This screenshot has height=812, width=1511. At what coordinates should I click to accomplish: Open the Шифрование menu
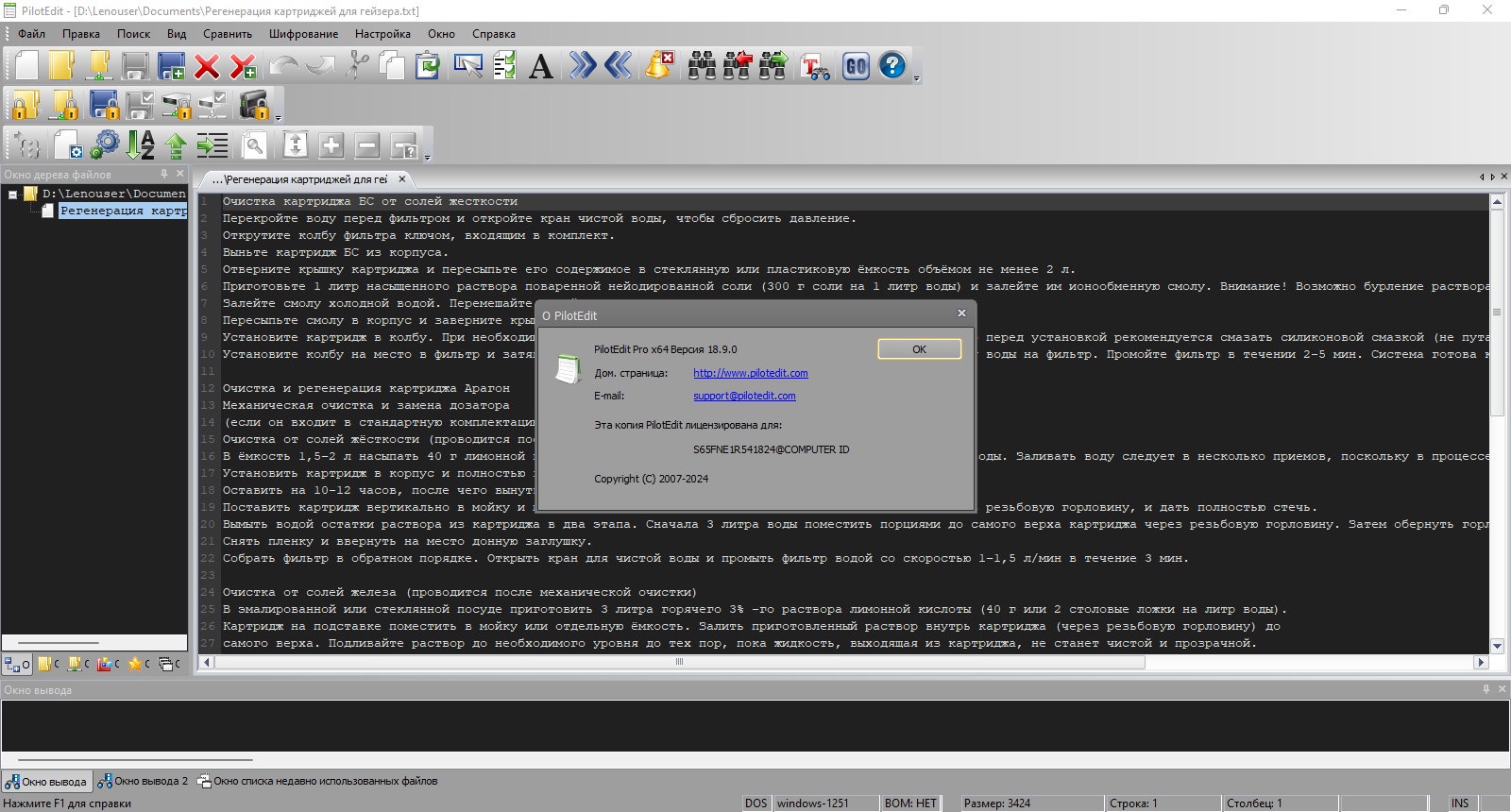303,34
